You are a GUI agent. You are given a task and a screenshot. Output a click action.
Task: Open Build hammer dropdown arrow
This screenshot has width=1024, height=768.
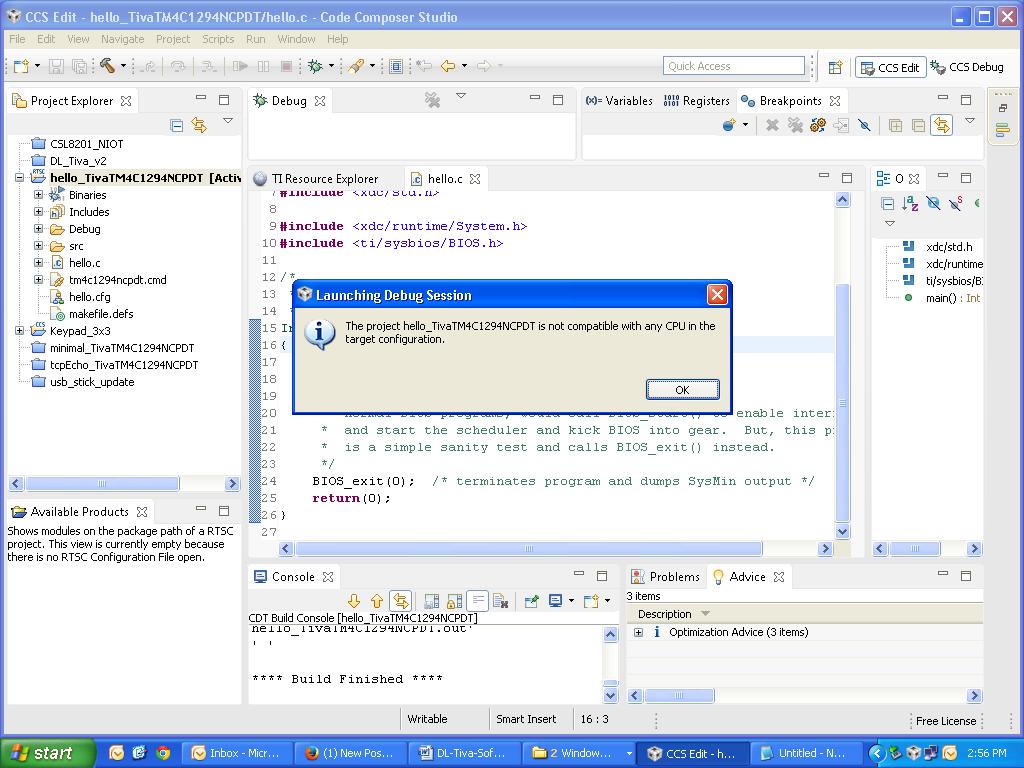coord(123,66)
